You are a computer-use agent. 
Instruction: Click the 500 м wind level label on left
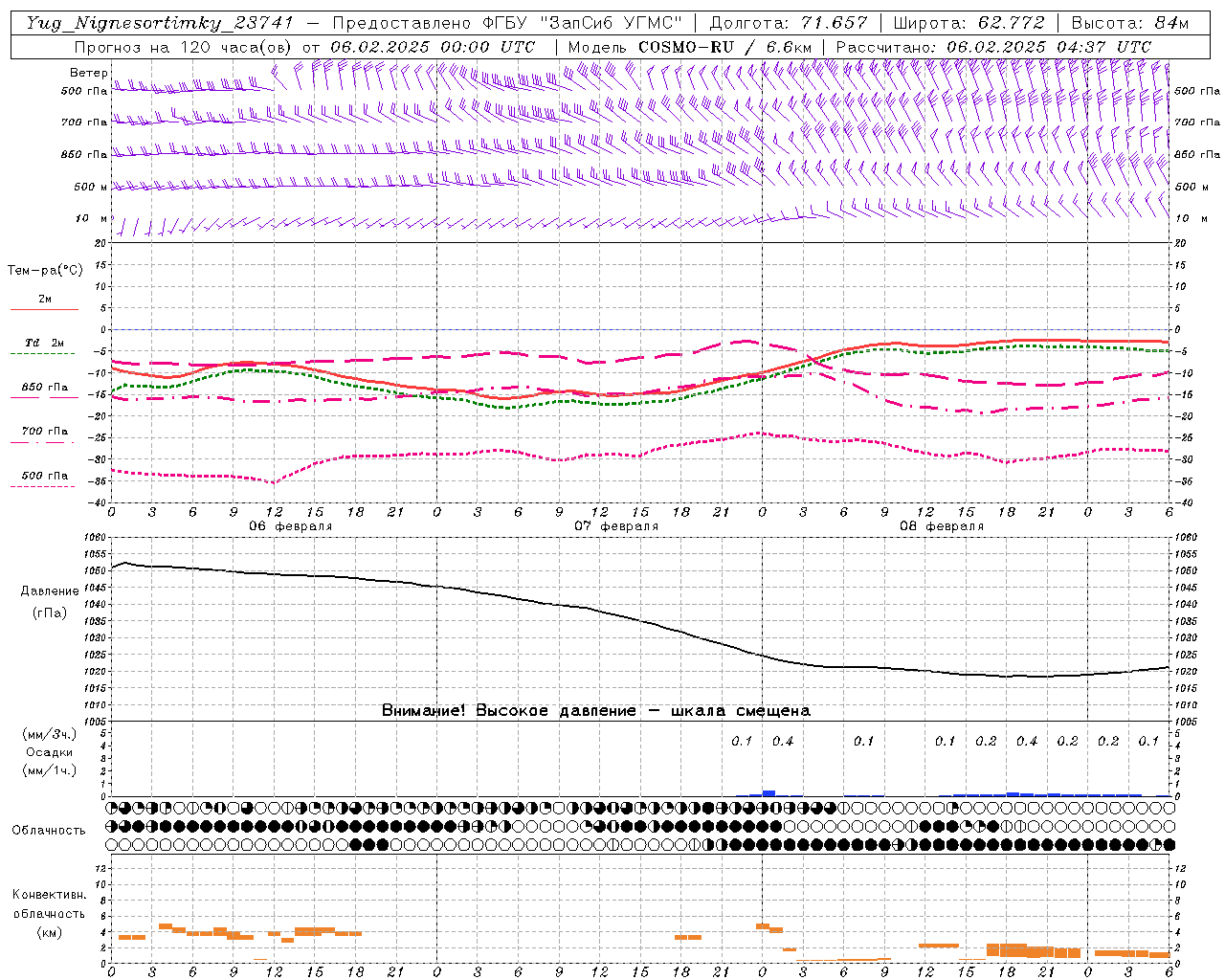tap(91, 187)
